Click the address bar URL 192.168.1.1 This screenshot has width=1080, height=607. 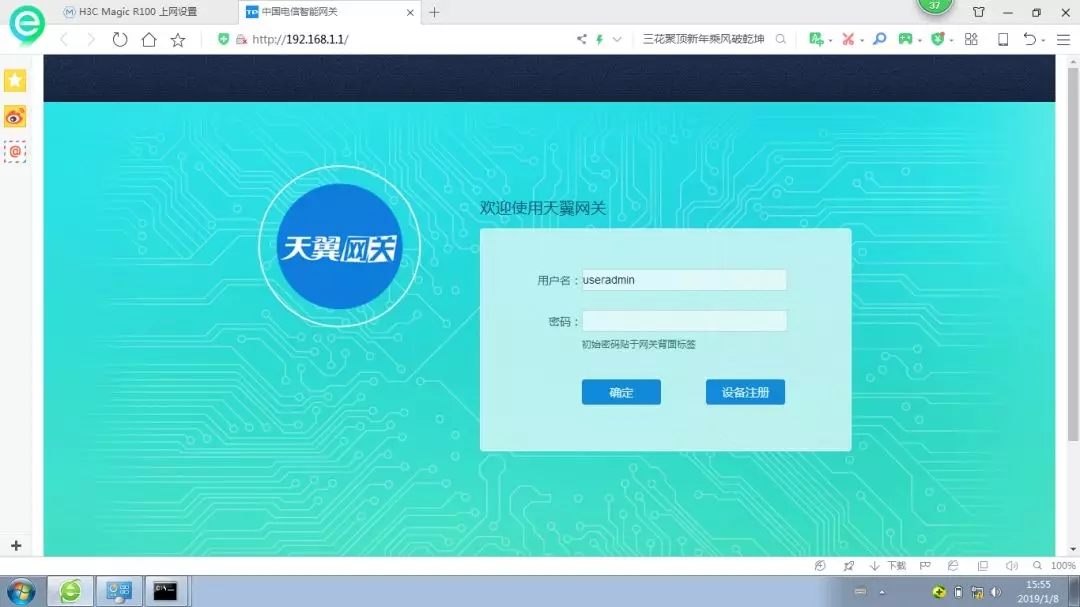click(x=300, y=39)
